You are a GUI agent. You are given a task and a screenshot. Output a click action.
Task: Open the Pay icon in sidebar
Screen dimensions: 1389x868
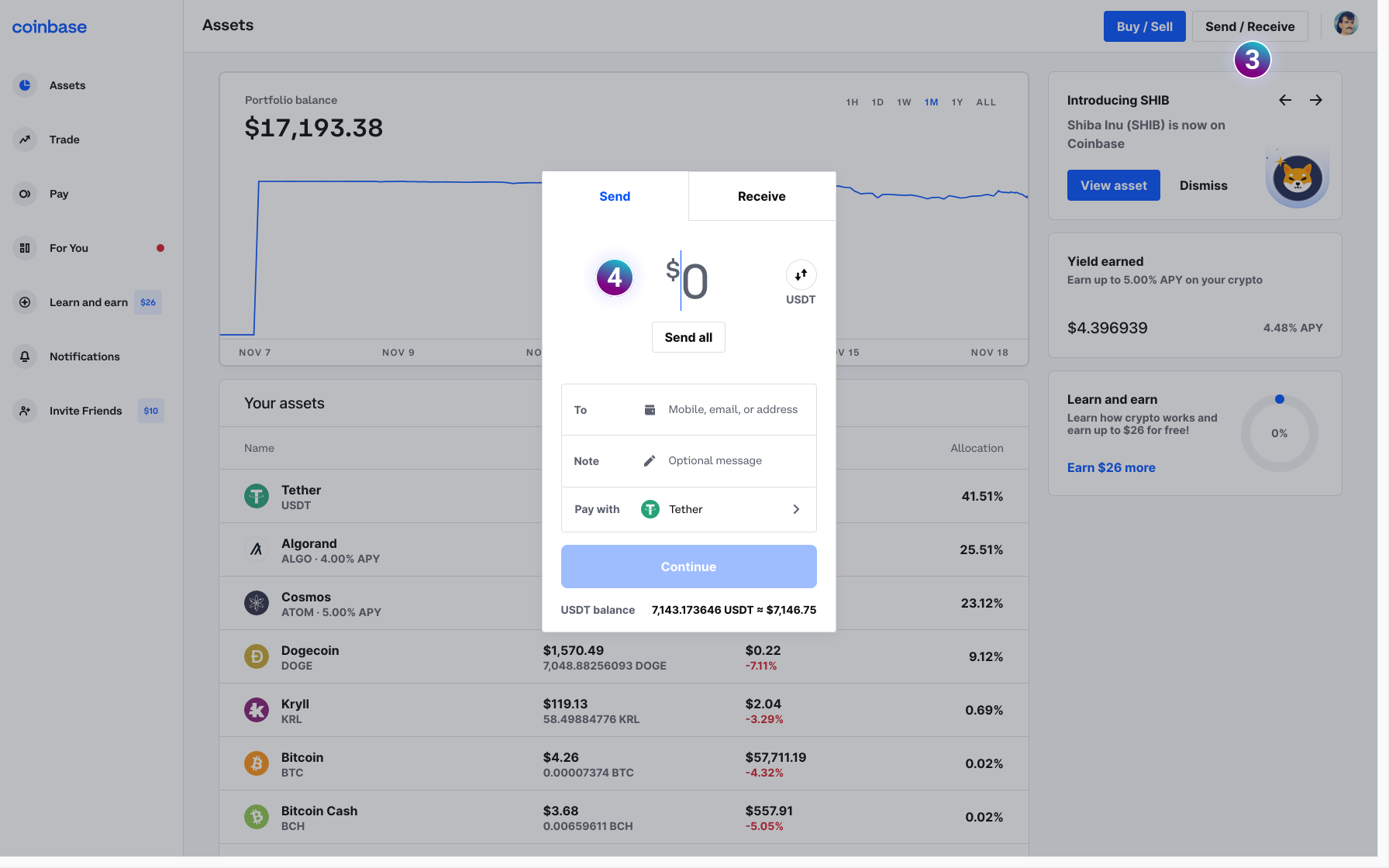[25, 194]
